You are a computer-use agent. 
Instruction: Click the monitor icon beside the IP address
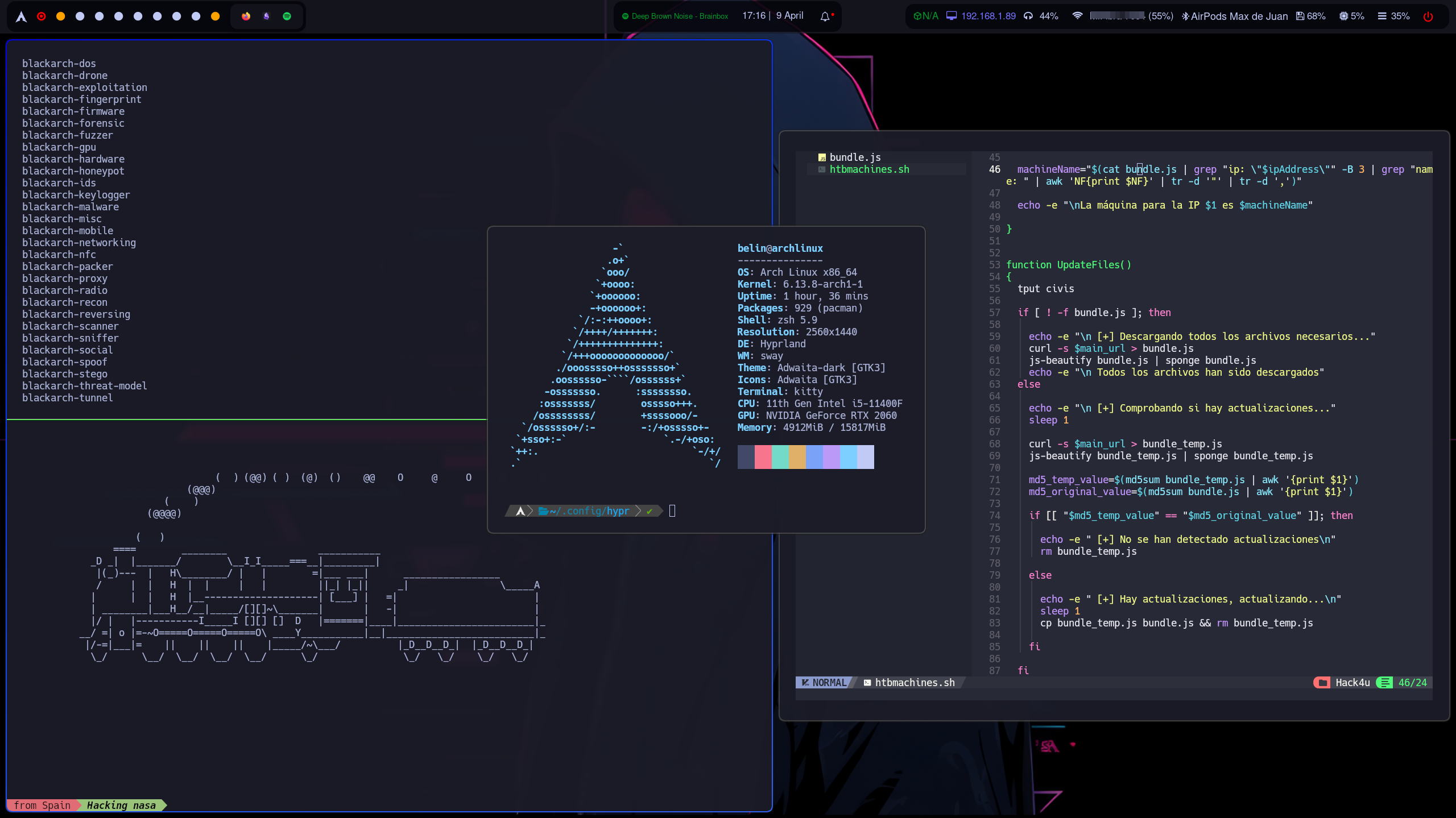click(x=951, y=16)
